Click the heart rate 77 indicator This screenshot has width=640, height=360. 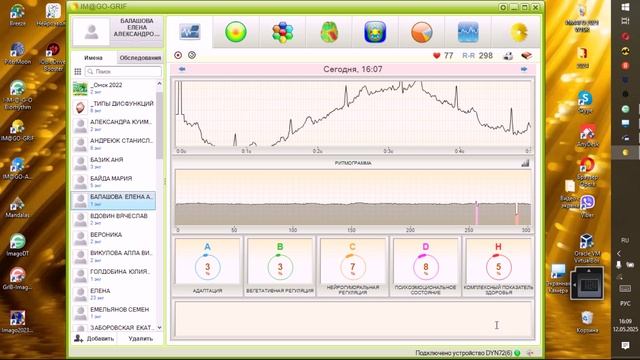tap(443, 56)
